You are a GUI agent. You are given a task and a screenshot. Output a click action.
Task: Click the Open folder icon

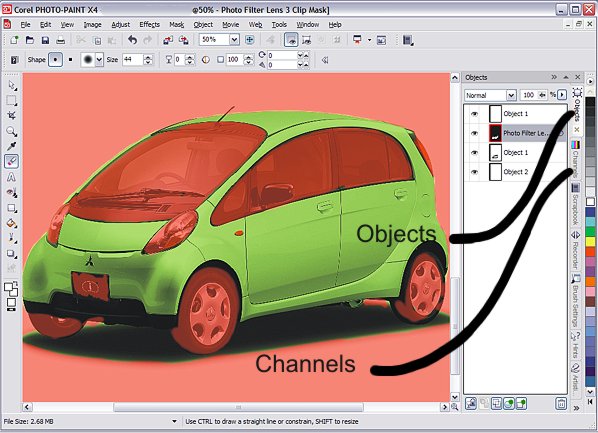click(x=30, y=40)
